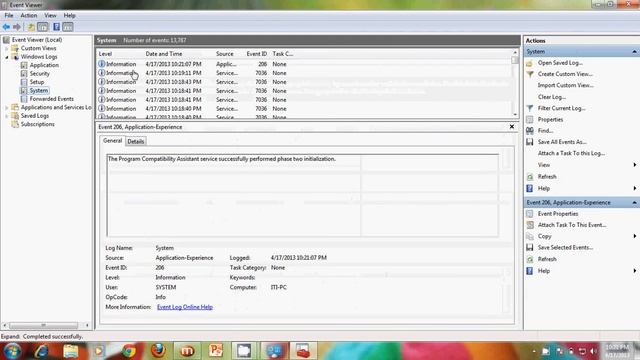Go forward with the toolbar Forward arrow
Viewport: 640px width, 360px height.
click(x=17, y=27)
